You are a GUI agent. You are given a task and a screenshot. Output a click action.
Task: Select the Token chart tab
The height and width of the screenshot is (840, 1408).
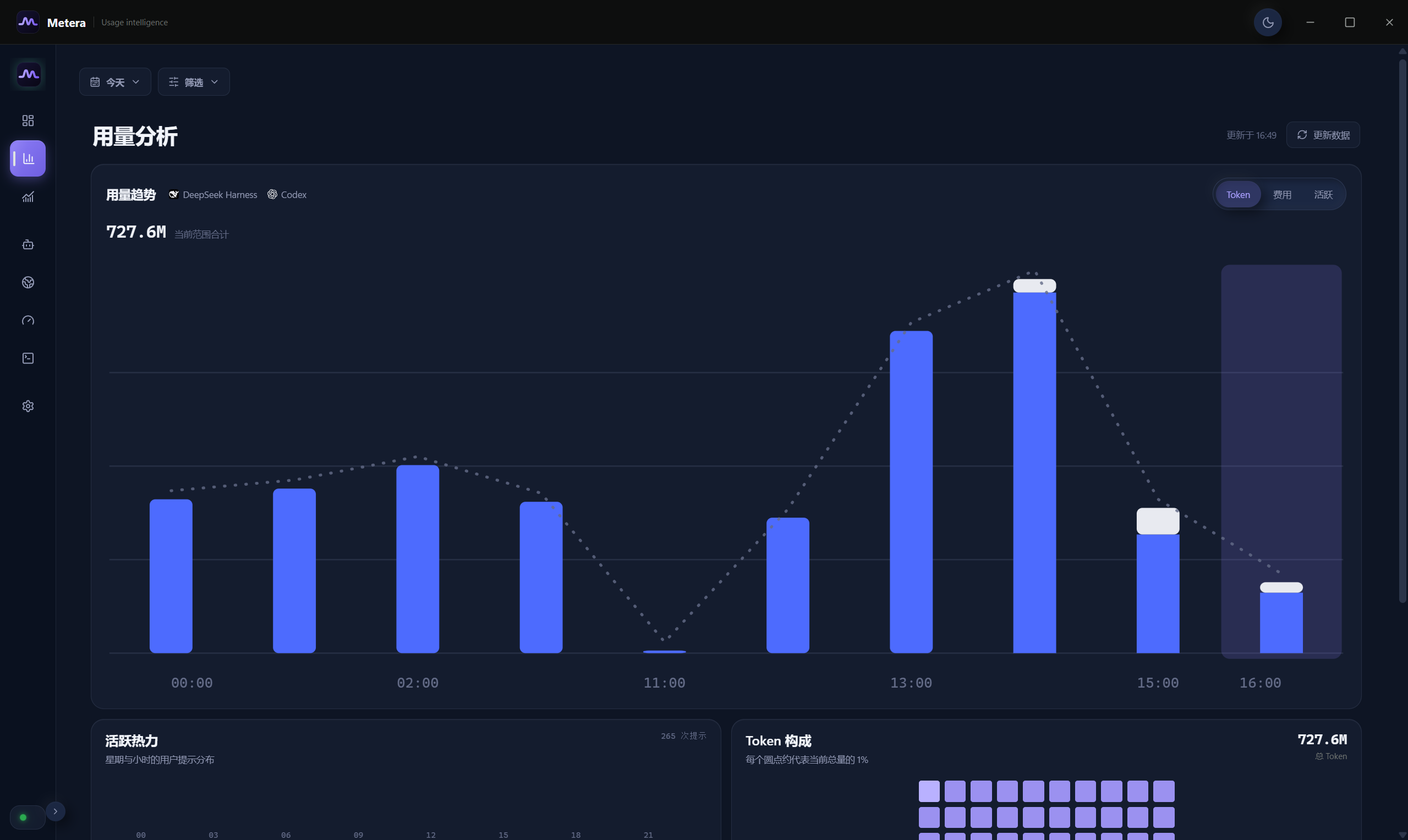click(1238, 195)
